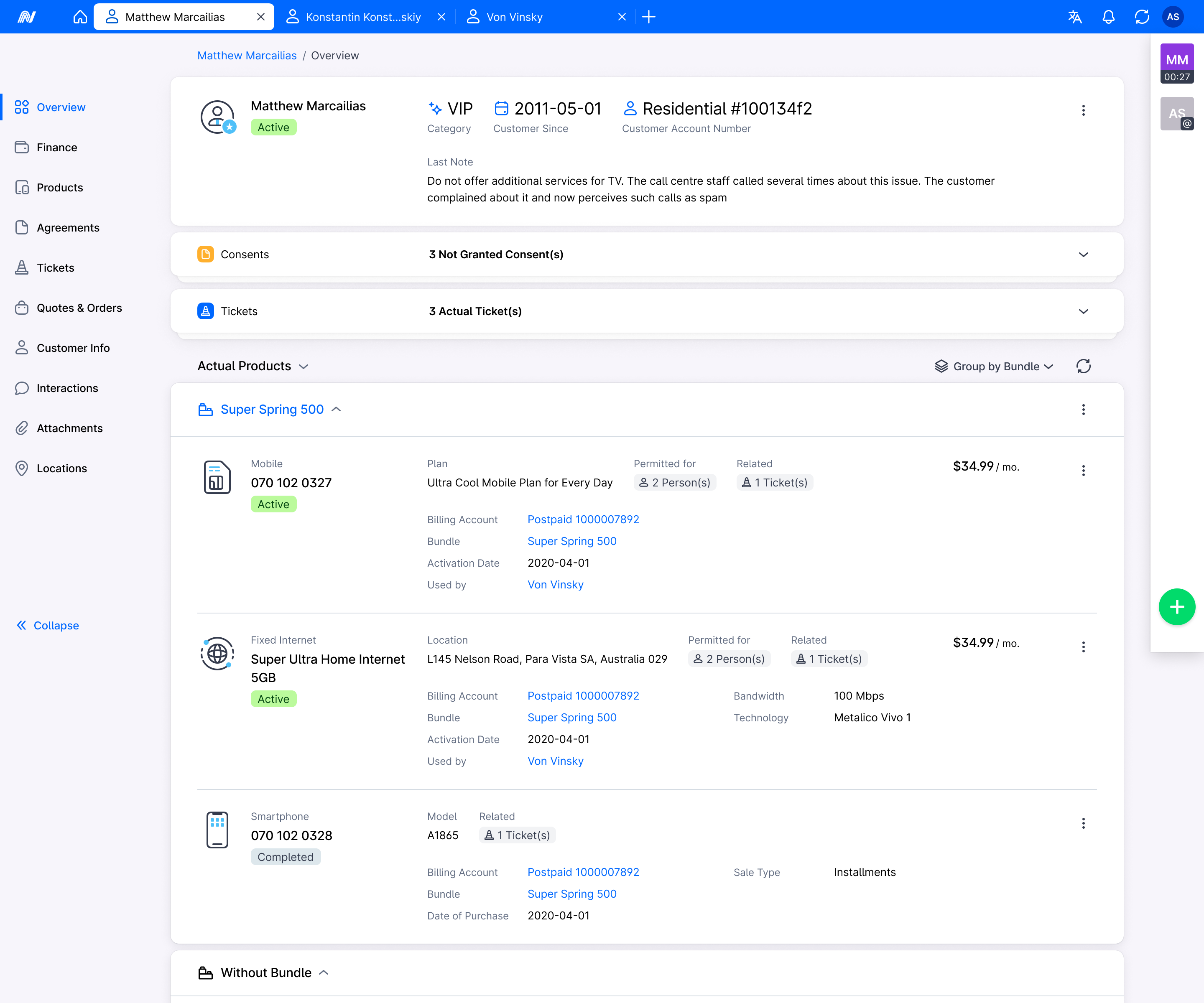This screenshot has width=1204, height=1003.
Task: Click the green plus floating button
Action: pyautogui.click(x=1176, y=607)
